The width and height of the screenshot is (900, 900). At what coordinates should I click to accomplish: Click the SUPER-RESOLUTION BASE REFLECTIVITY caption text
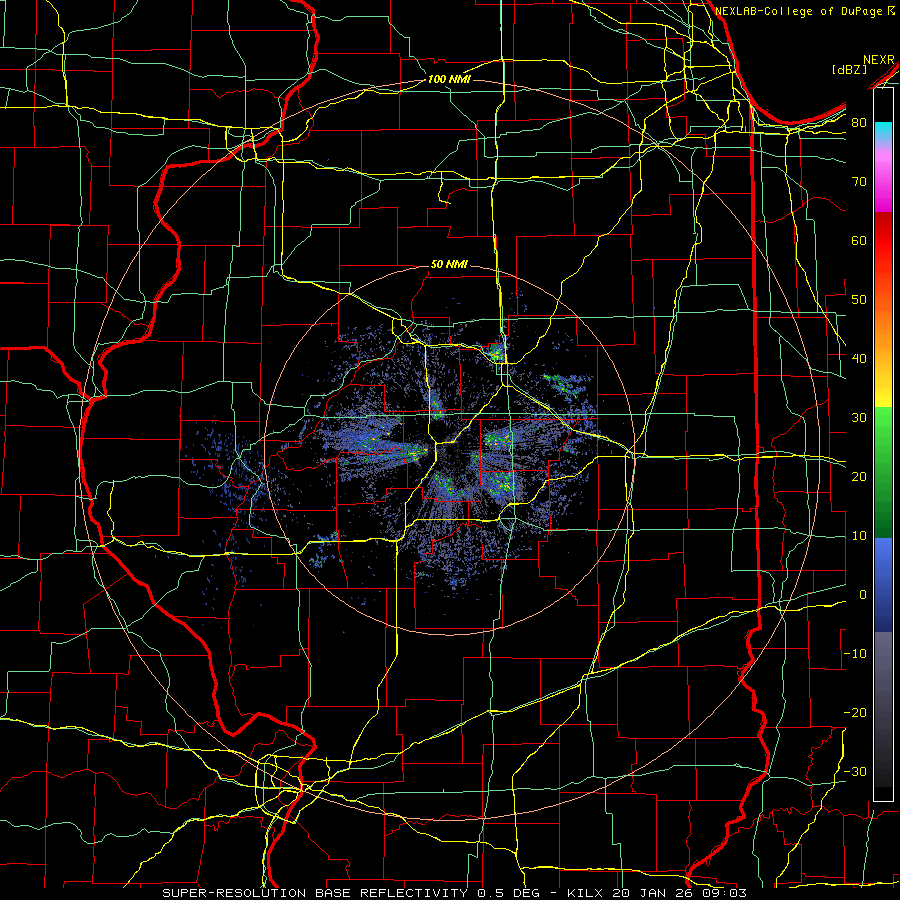pos(315,893)
